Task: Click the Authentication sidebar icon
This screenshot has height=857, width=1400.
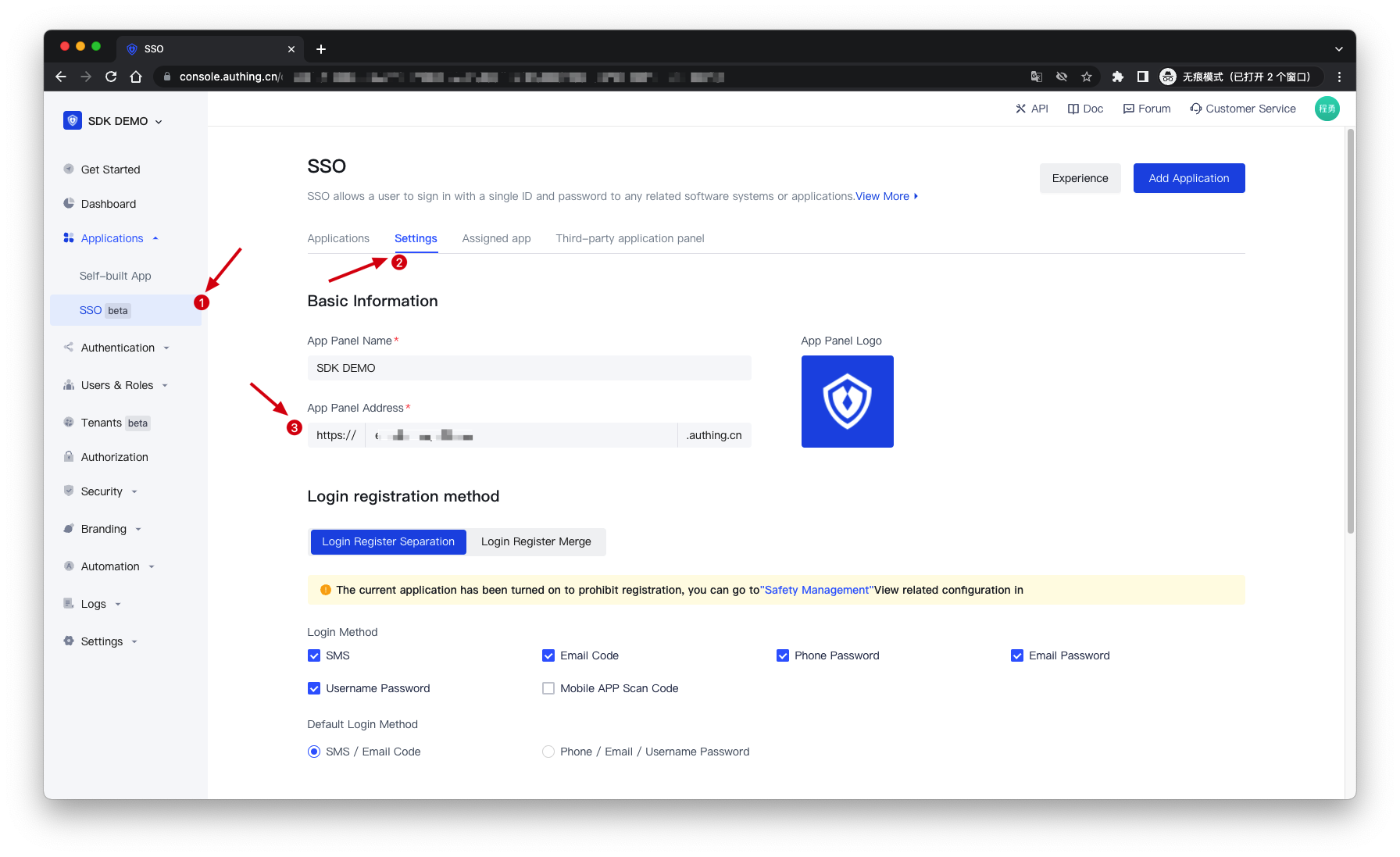Action: pos(69,347)
